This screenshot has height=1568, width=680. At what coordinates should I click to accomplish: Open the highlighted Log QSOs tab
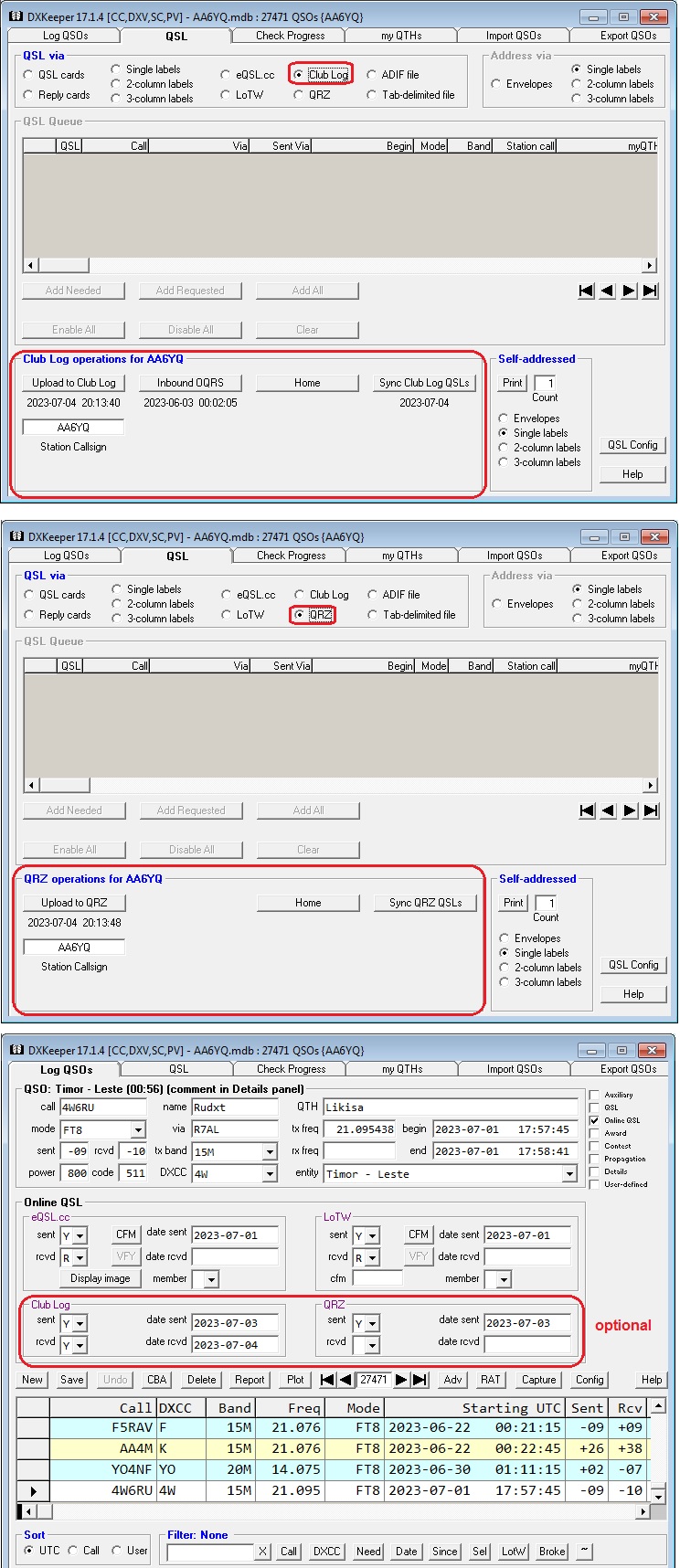(66, 1069)
